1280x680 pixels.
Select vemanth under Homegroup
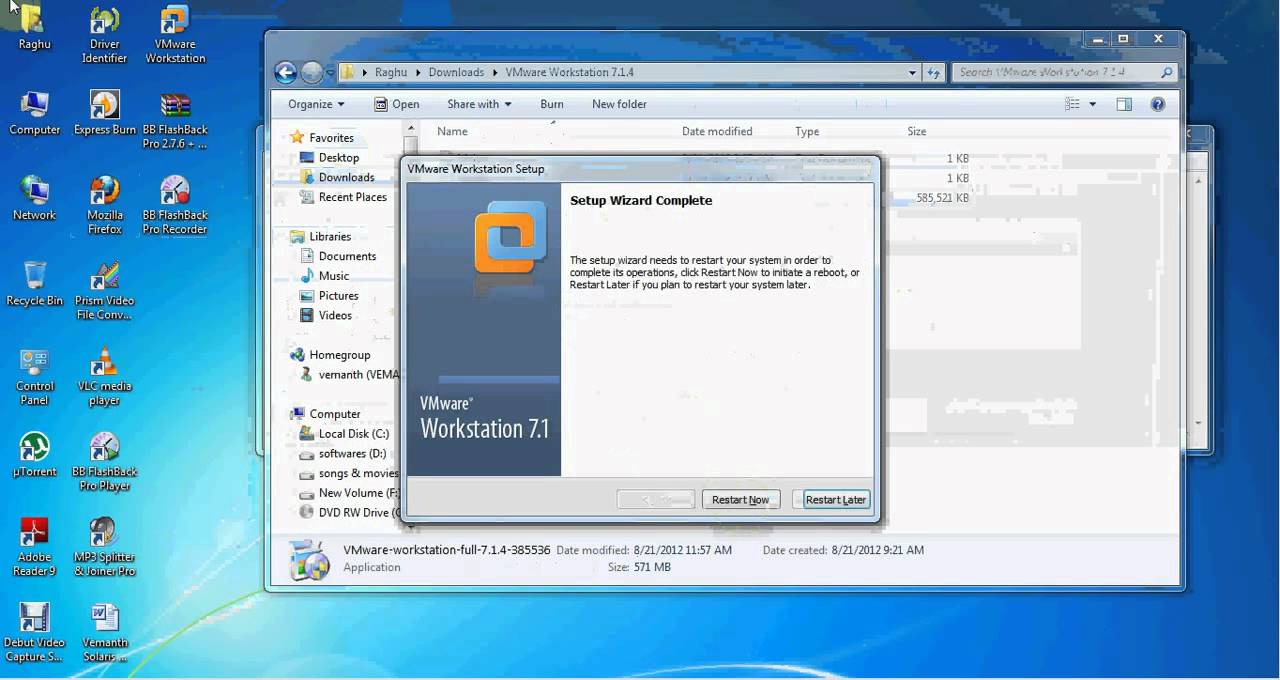coord(349,375)
